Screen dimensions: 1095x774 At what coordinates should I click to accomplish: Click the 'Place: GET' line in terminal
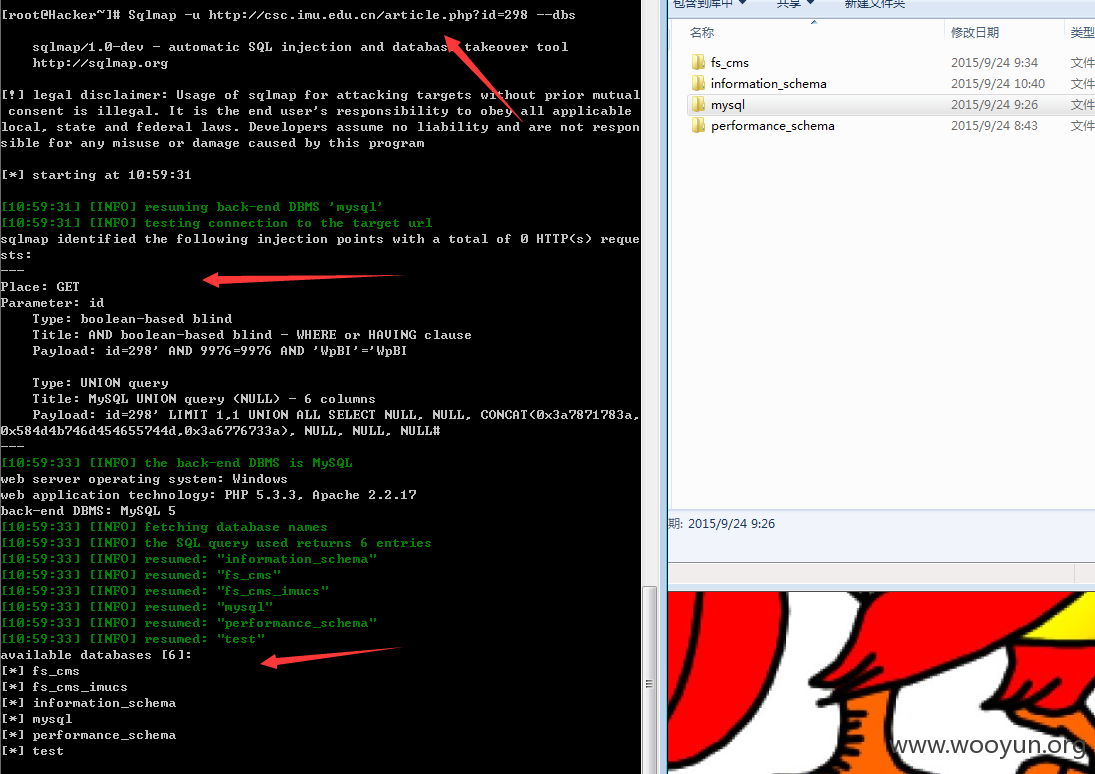[41, 286]
